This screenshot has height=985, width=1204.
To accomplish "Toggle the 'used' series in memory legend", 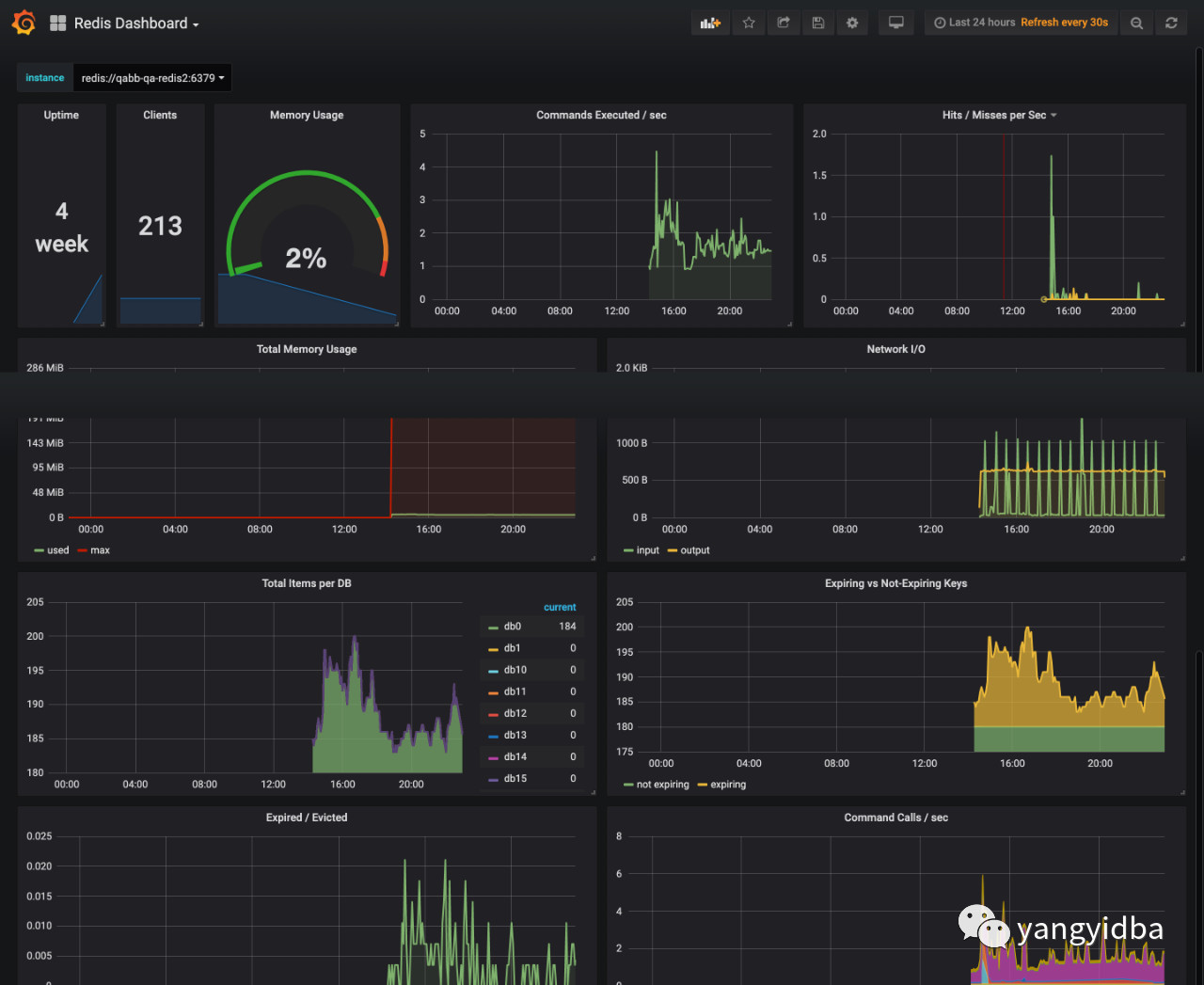I will 57,550.
